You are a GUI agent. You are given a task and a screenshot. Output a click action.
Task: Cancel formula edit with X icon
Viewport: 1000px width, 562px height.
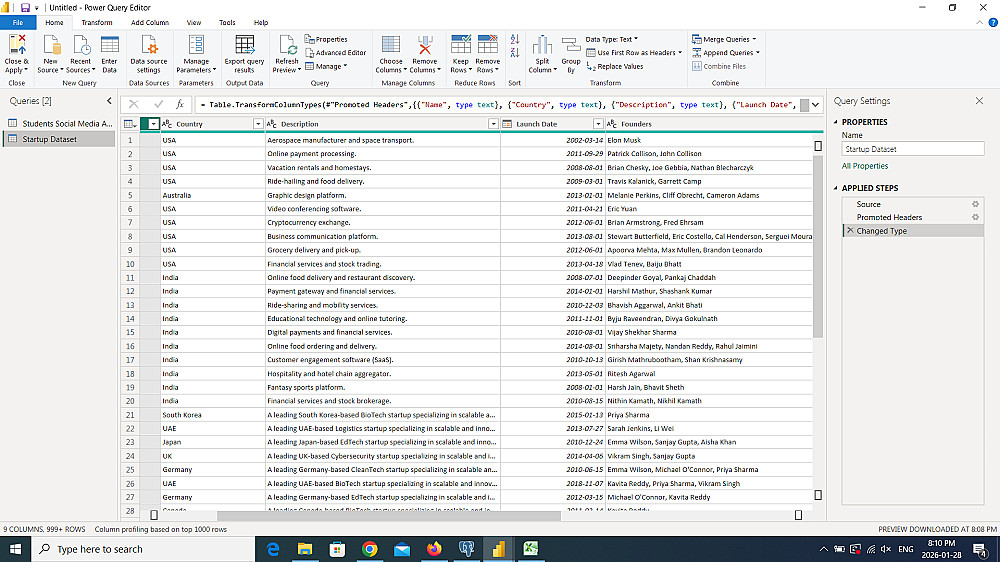[133, 104]
